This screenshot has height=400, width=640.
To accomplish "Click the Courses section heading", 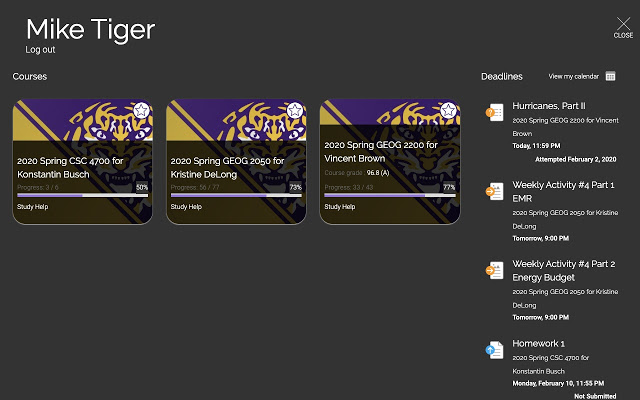I will tap(29, 76).
